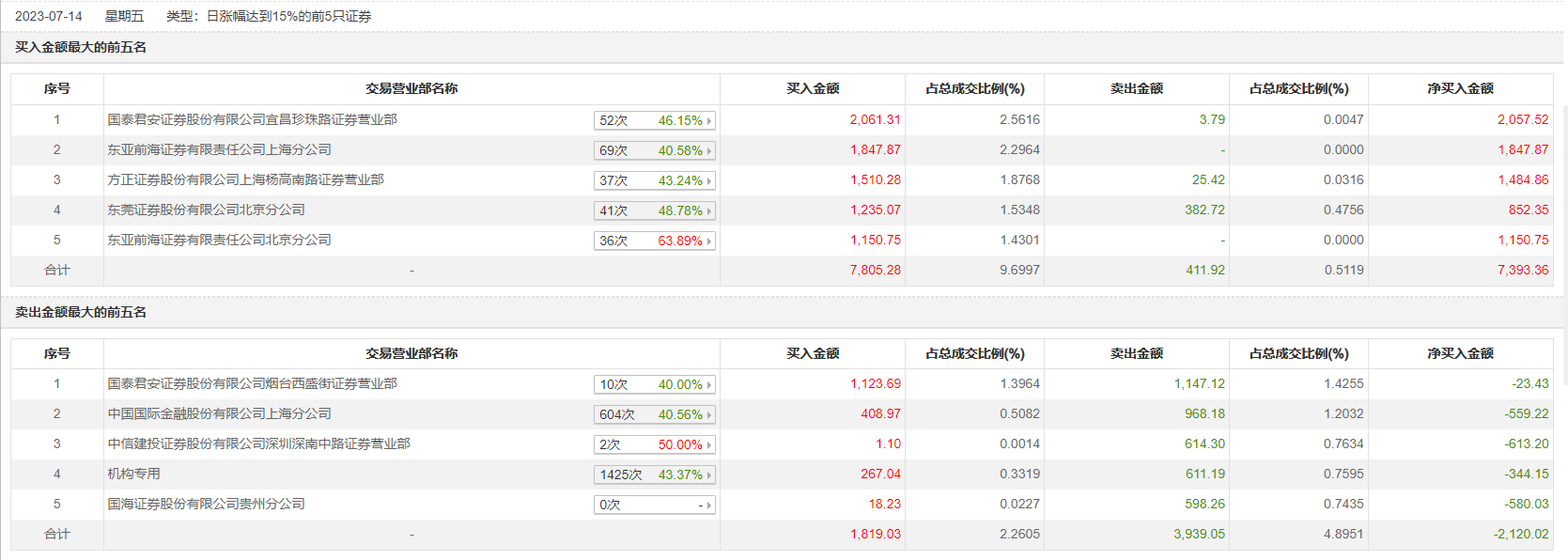
Task: Open 东莞证券北京分公司 details
Action: (x=206, y=210)
